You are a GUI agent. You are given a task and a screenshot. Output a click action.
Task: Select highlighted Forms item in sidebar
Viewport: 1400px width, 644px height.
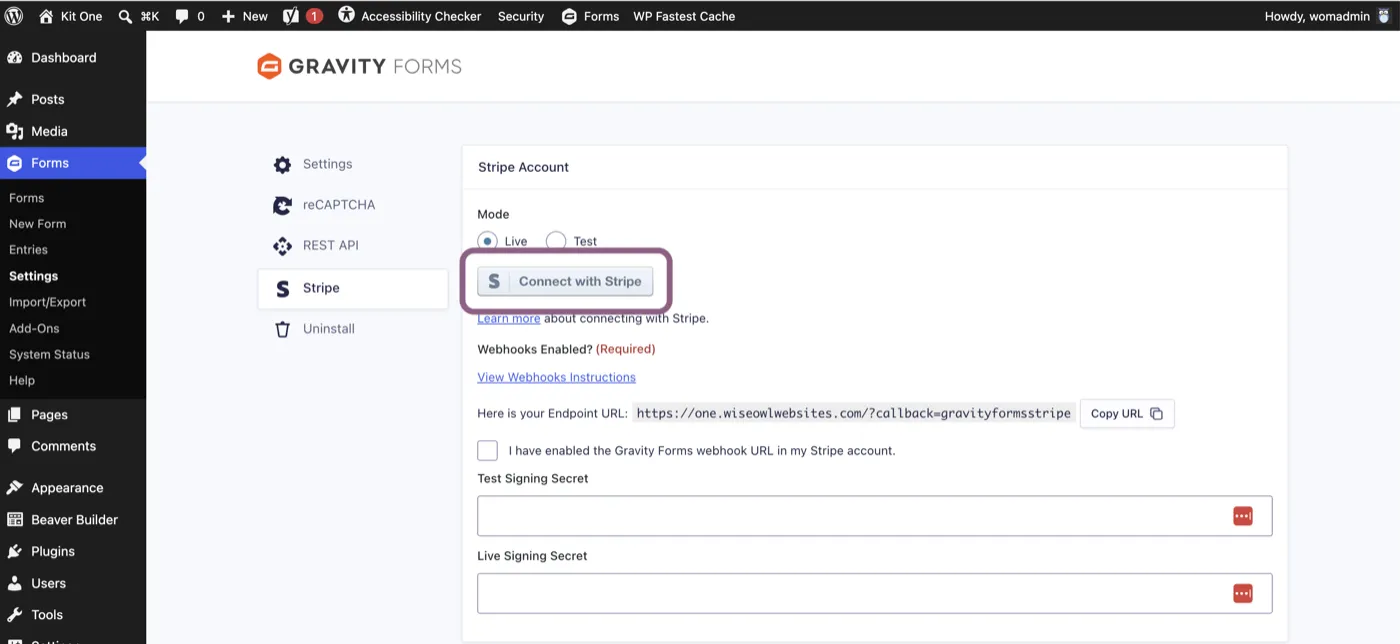[x=73, y=163]
